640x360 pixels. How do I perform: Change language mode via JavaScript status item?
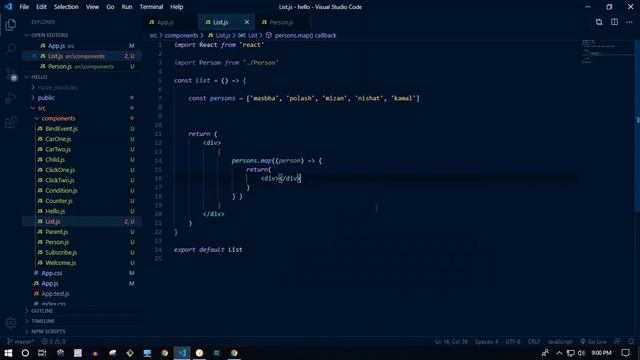[x=560, y=341]
